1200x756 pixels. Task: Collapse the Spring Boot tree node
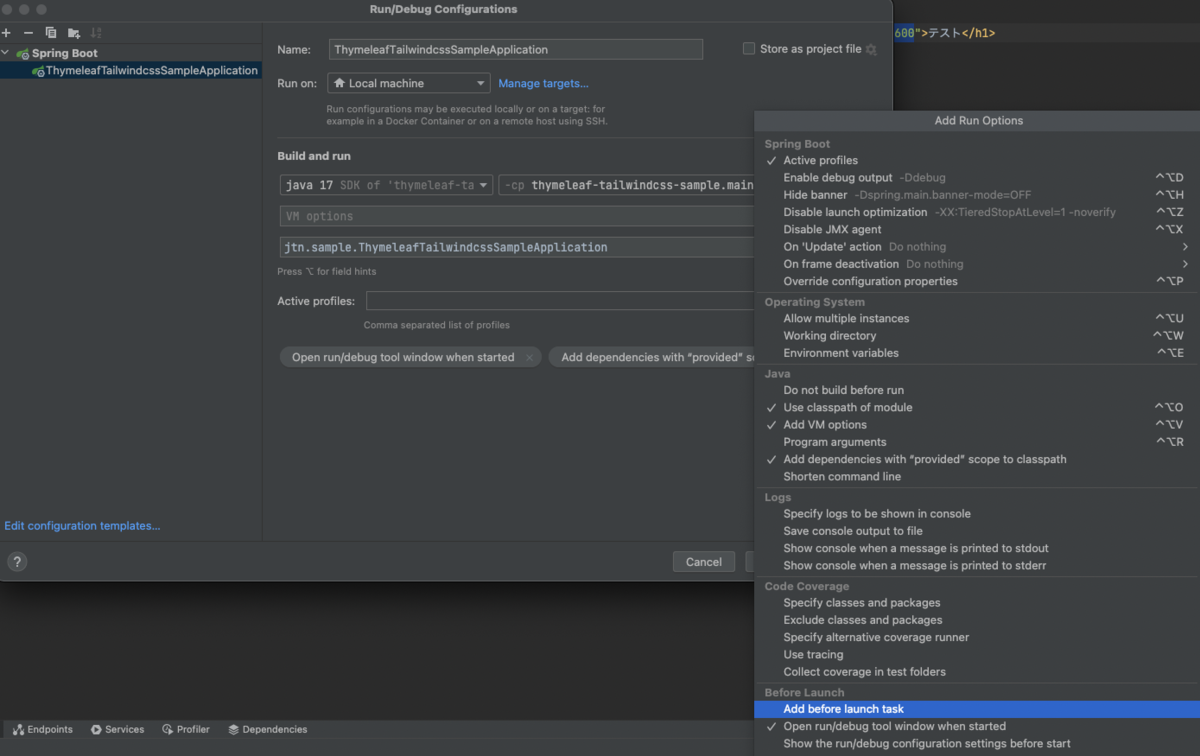pos(6,53)
